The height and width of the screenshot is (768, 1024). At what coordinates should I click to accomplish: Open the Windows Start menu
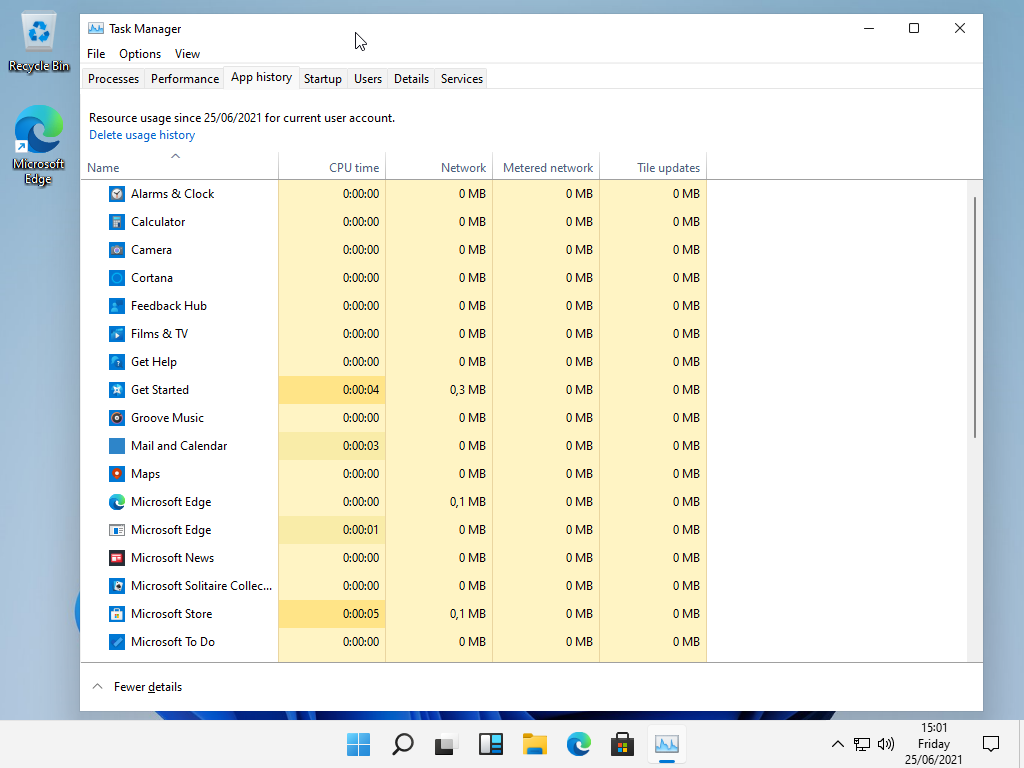tap(358, 744)
